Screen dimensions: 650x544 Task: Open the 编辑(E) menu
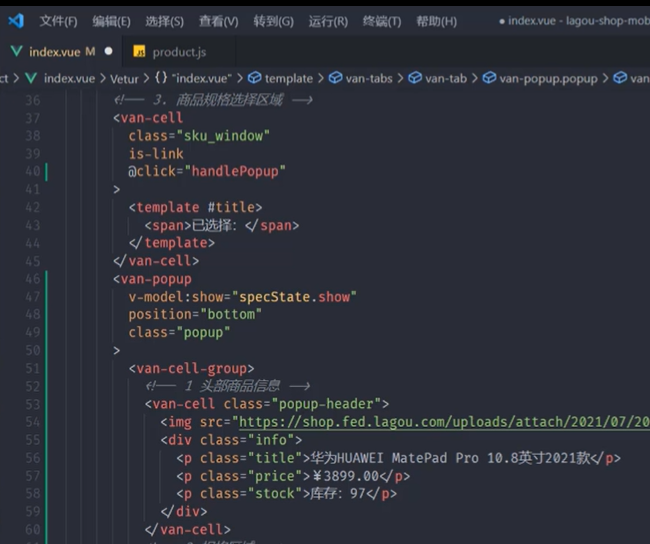coord(112,21)
